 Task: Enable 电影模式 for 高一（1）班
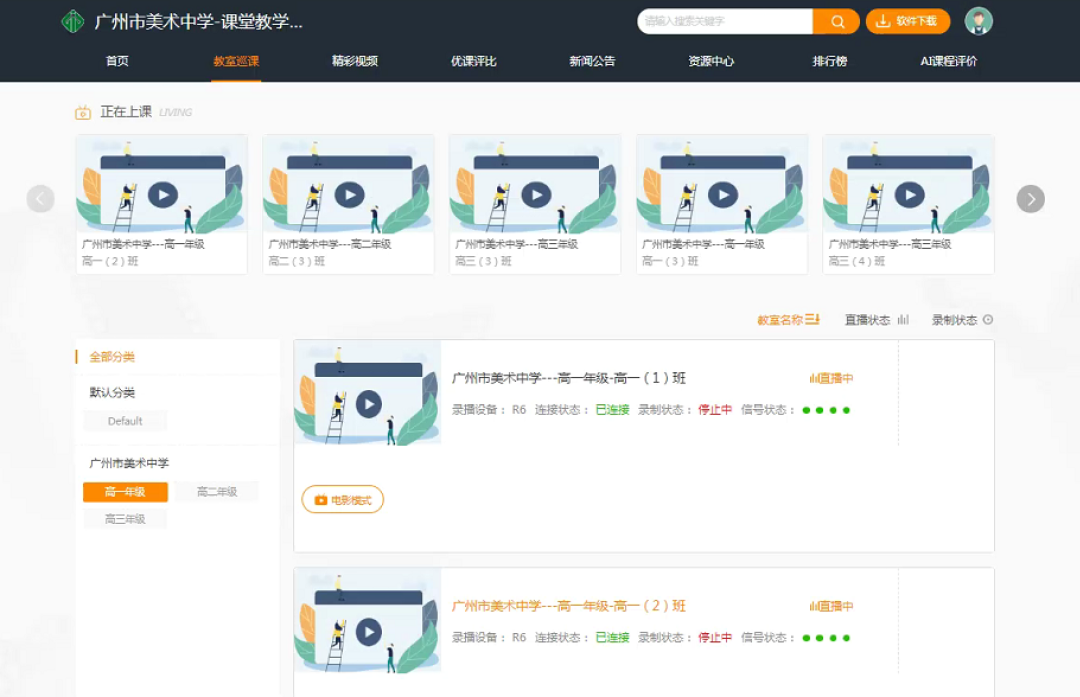343,500
